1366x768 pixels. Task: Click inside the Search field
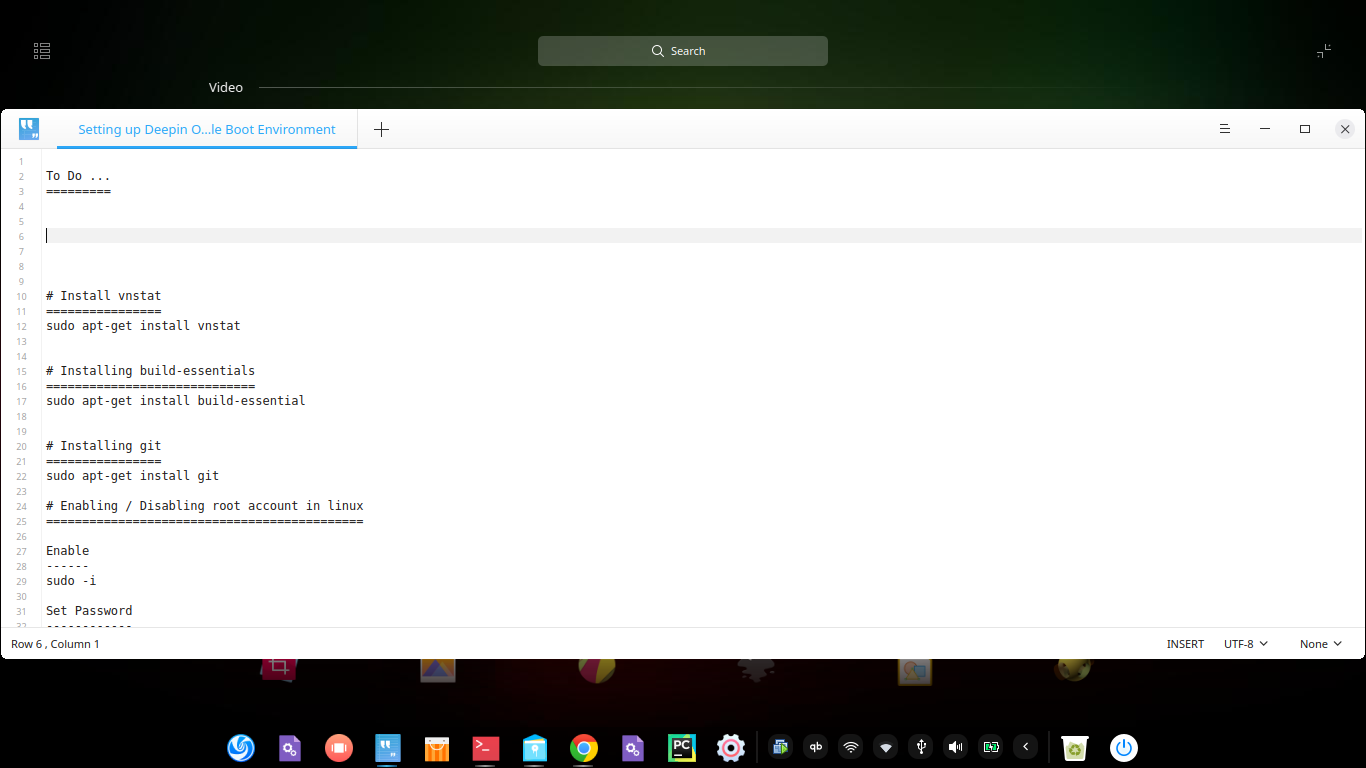click(x=683, y=50)
